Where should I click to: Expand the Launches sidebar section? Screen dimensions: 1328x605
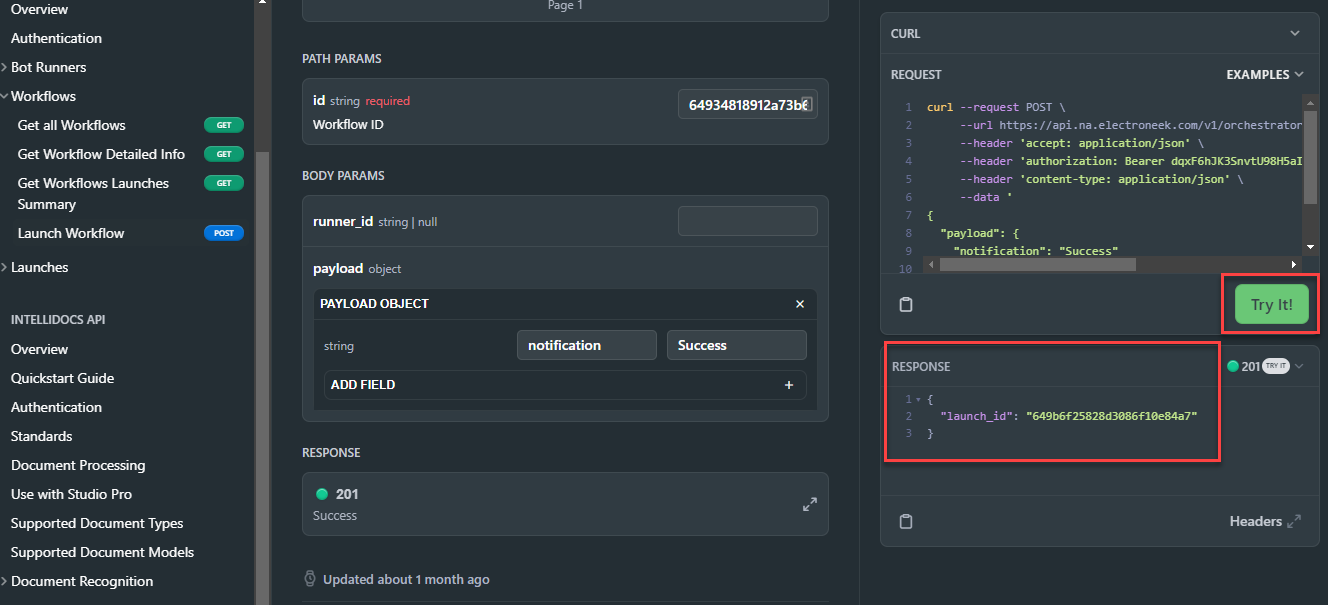click(36, 267)
